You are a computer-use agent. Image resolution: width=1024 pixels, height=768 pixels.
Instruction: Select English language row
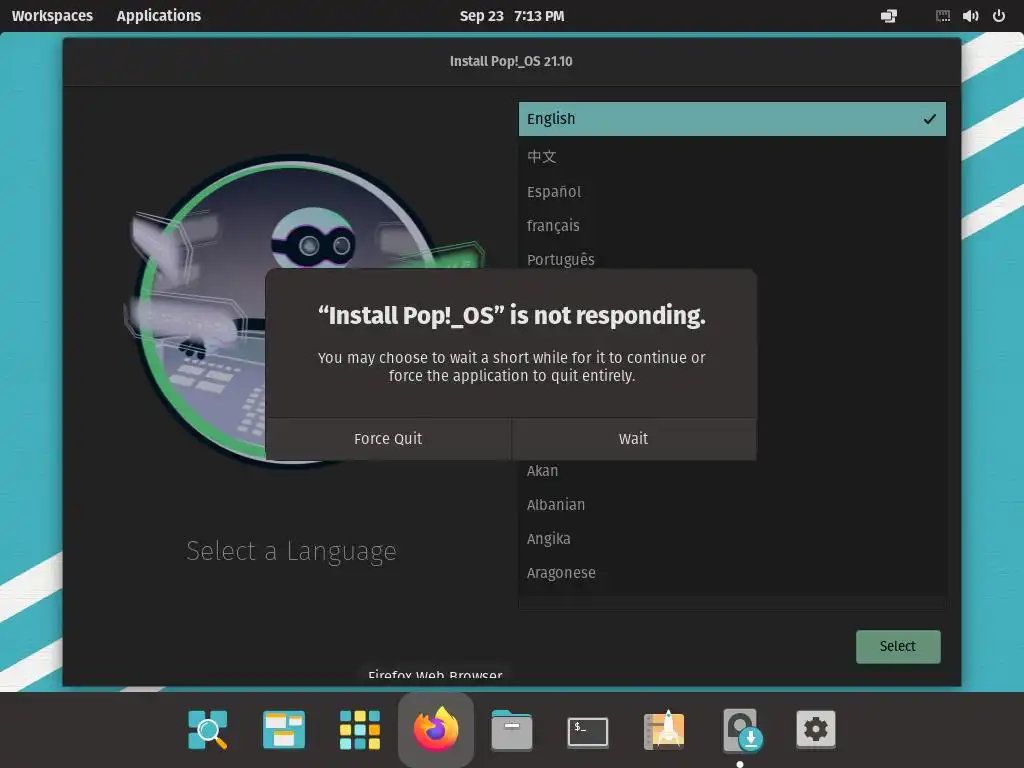[732, 119]
